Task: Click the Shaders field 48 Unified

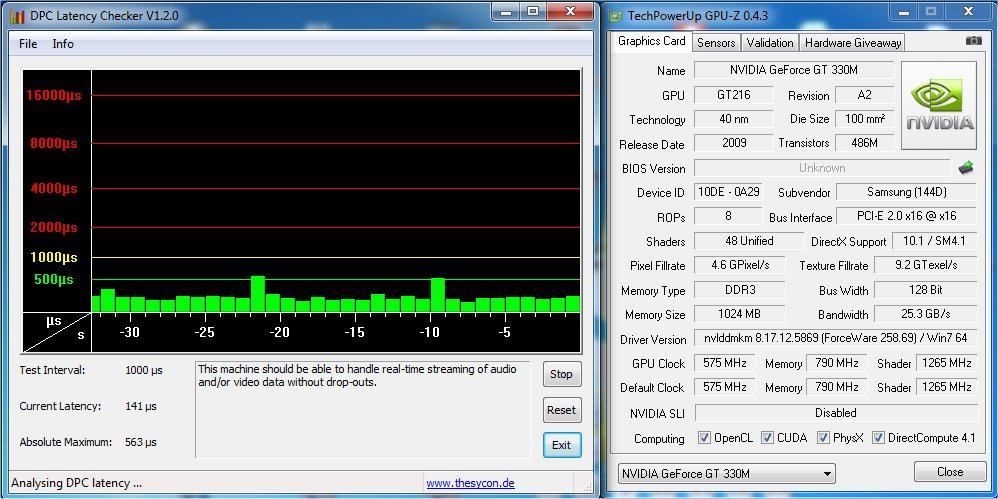Action: click(749, 241)
